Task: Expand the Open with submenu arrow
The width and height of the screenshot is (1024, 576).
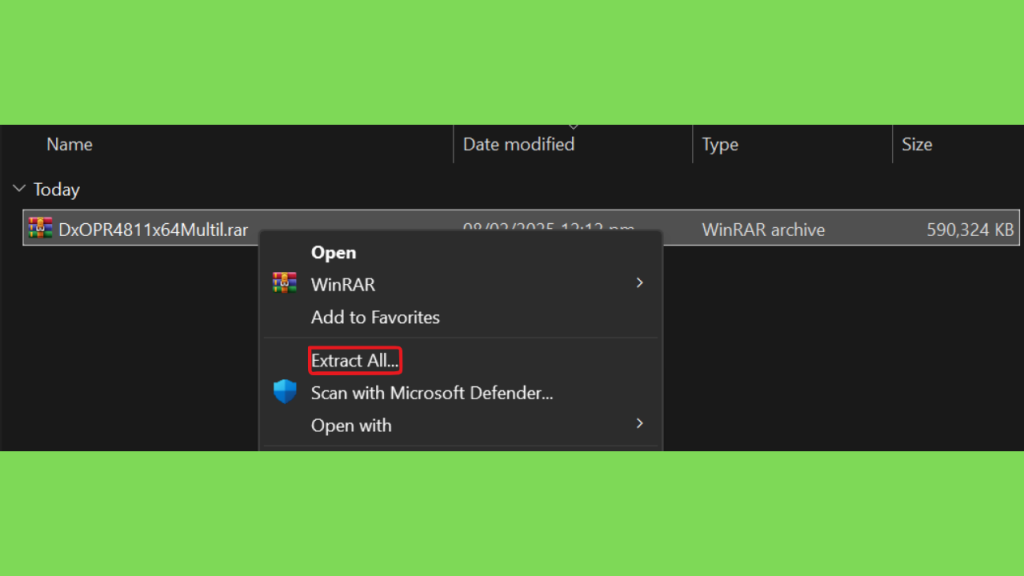Action: point(639,424)
